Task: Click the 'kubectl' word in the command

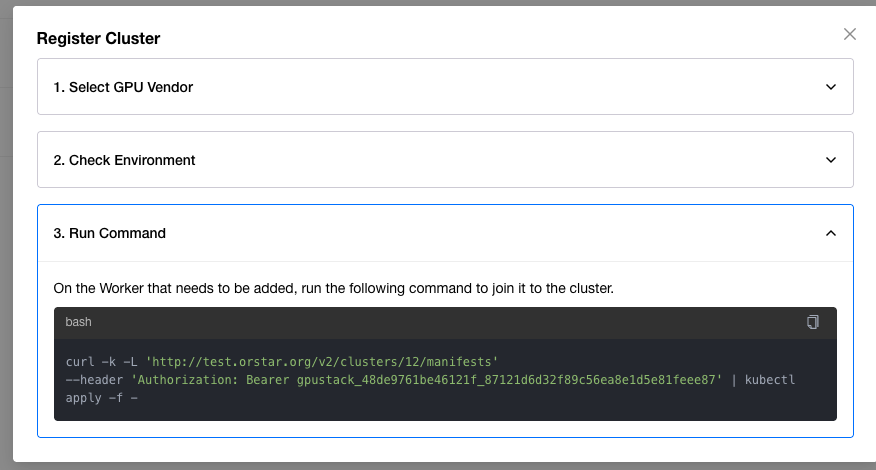Action: pyautogui.click(x=769, y=380)
